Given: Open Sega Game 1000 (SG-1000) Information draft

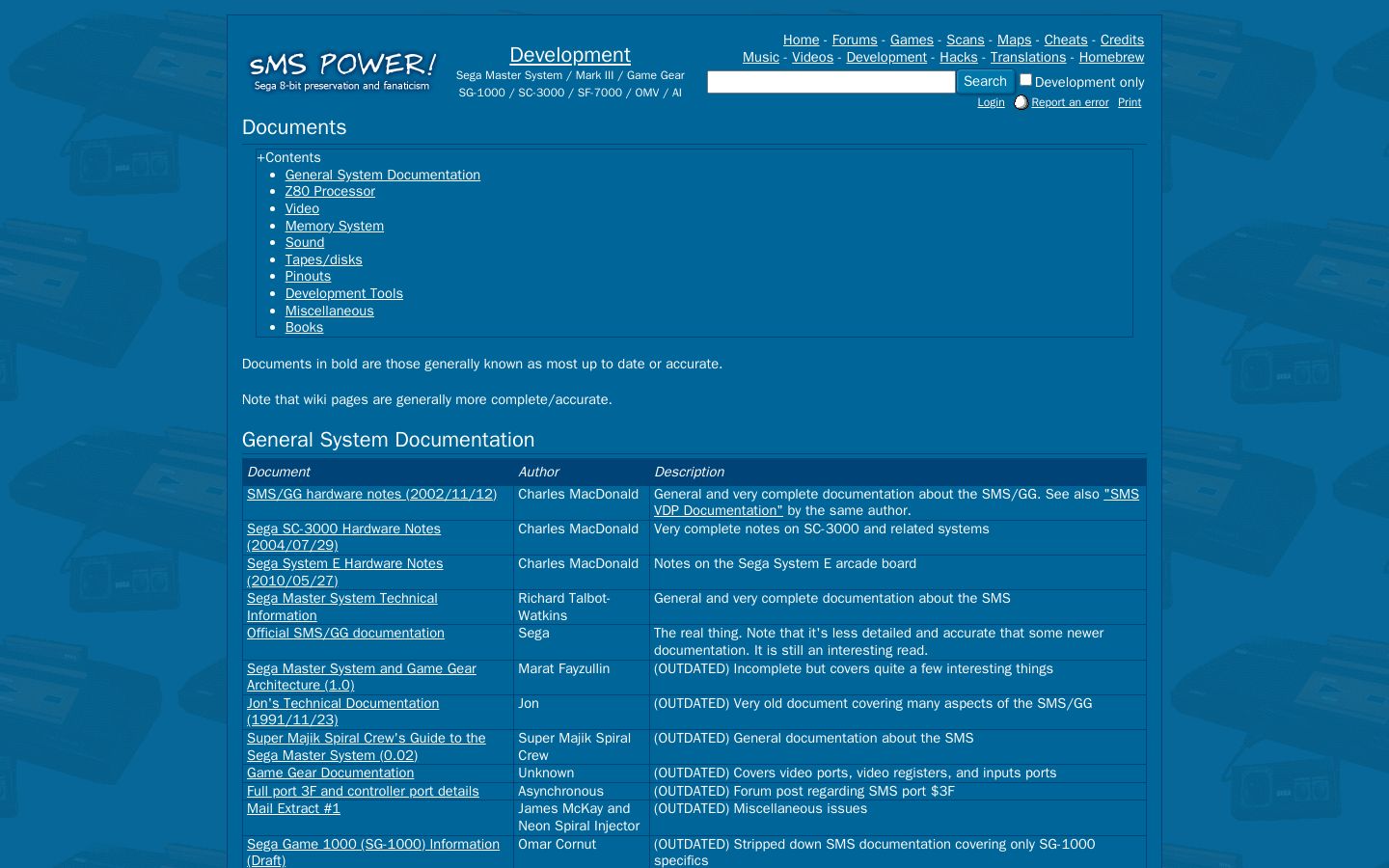Looking at the screenshot, I should click(x=373, y=852).
